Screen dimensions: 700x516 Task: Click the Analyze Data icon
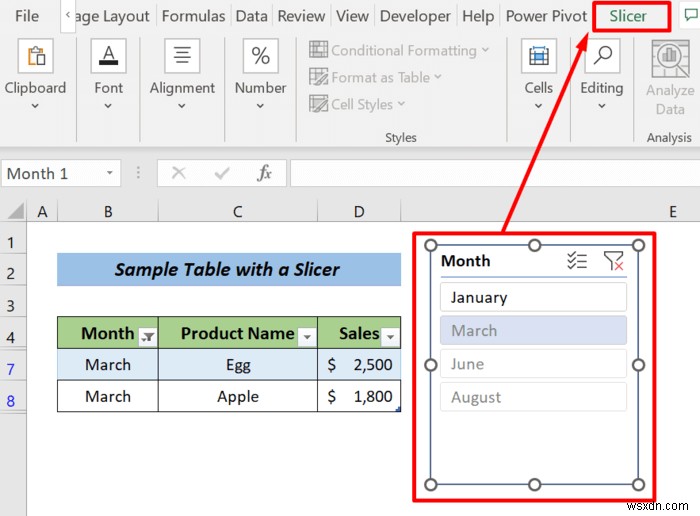pyautogui.click(x=670, y=59)
